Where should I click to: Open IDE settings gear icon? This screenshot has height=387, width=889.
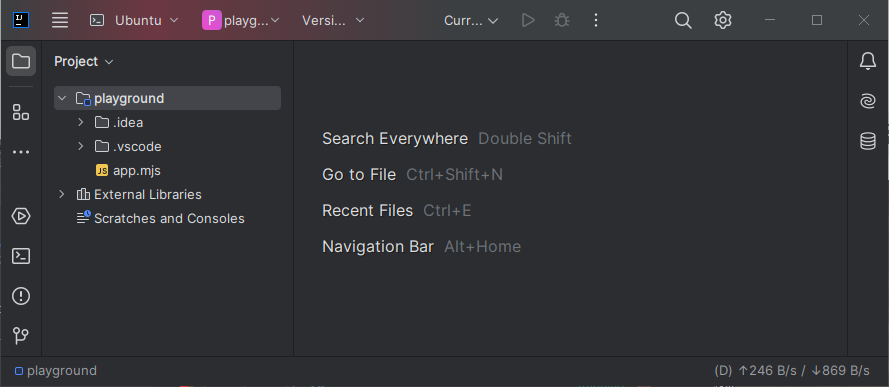click(722, 20)
